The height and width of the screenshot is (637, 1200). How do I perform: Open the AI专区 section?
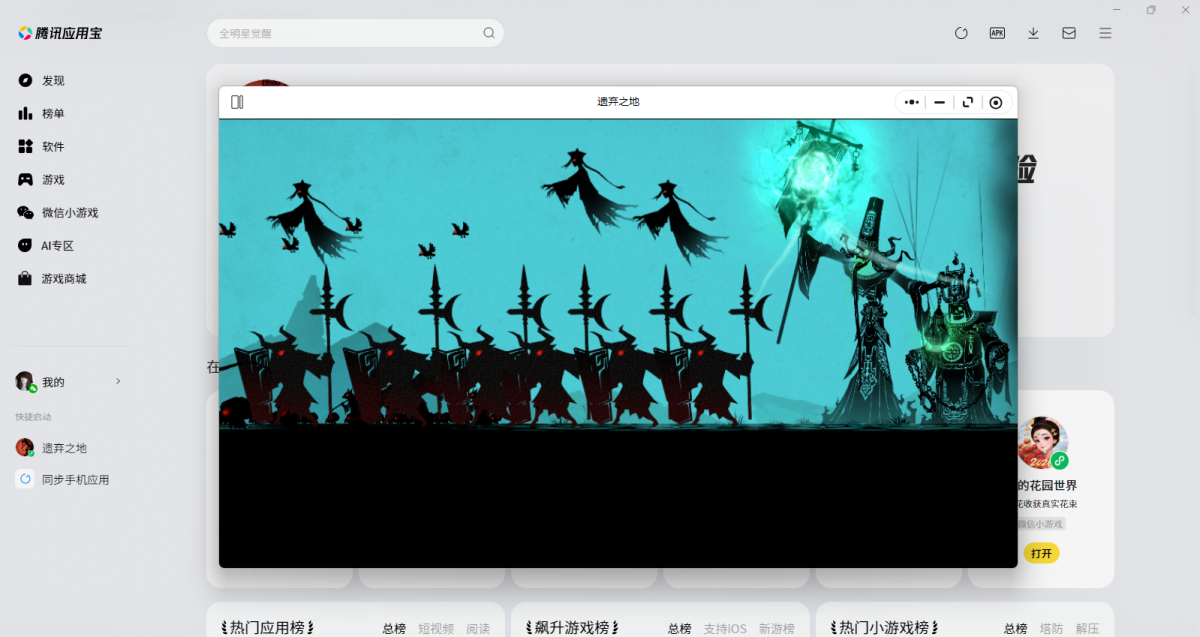(x=57, y=246)
